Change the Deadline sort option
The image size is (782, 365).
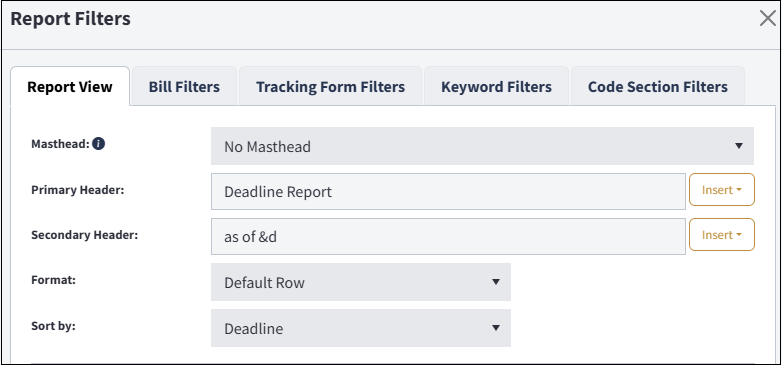(x=361, y=328)
